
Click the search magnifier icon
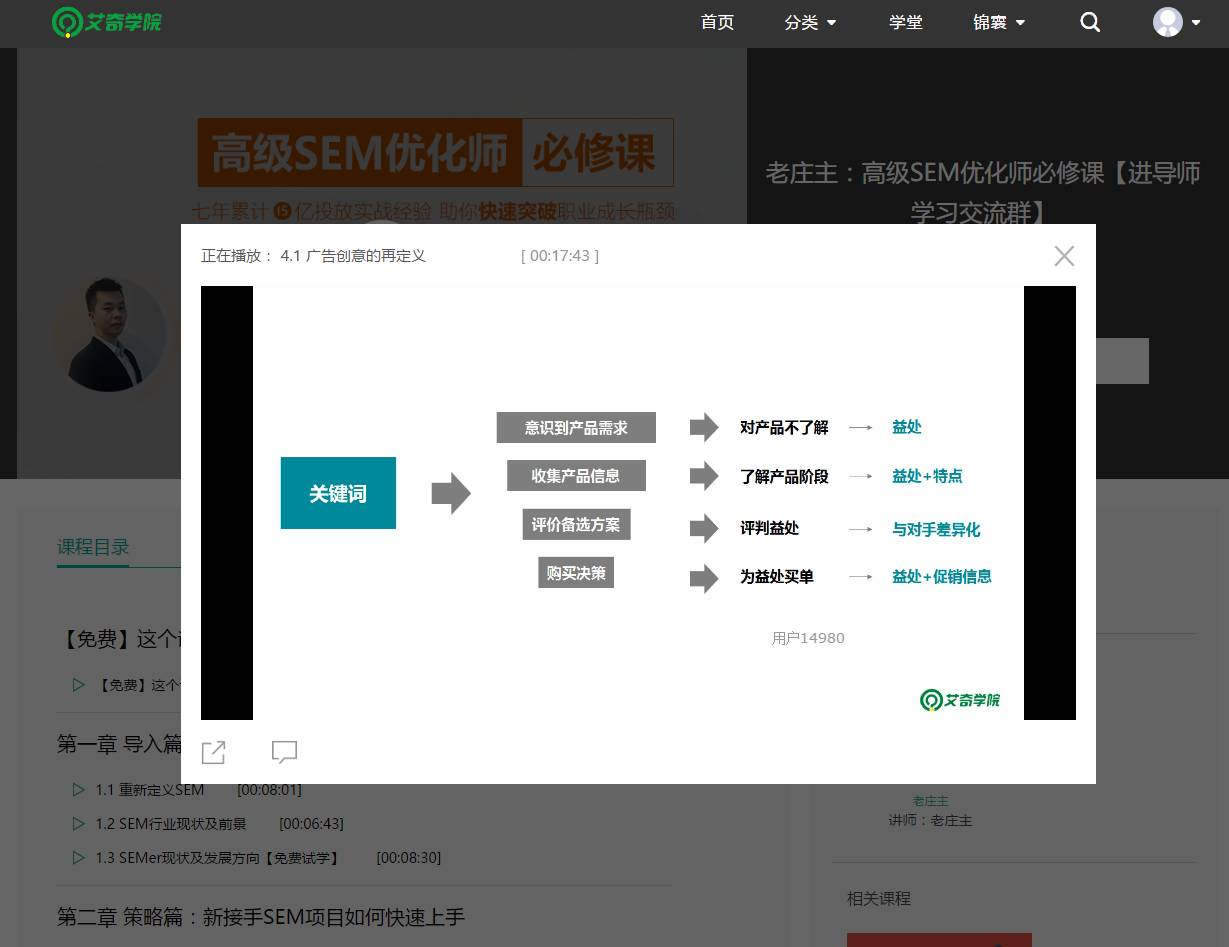(x=1090, y=22)
